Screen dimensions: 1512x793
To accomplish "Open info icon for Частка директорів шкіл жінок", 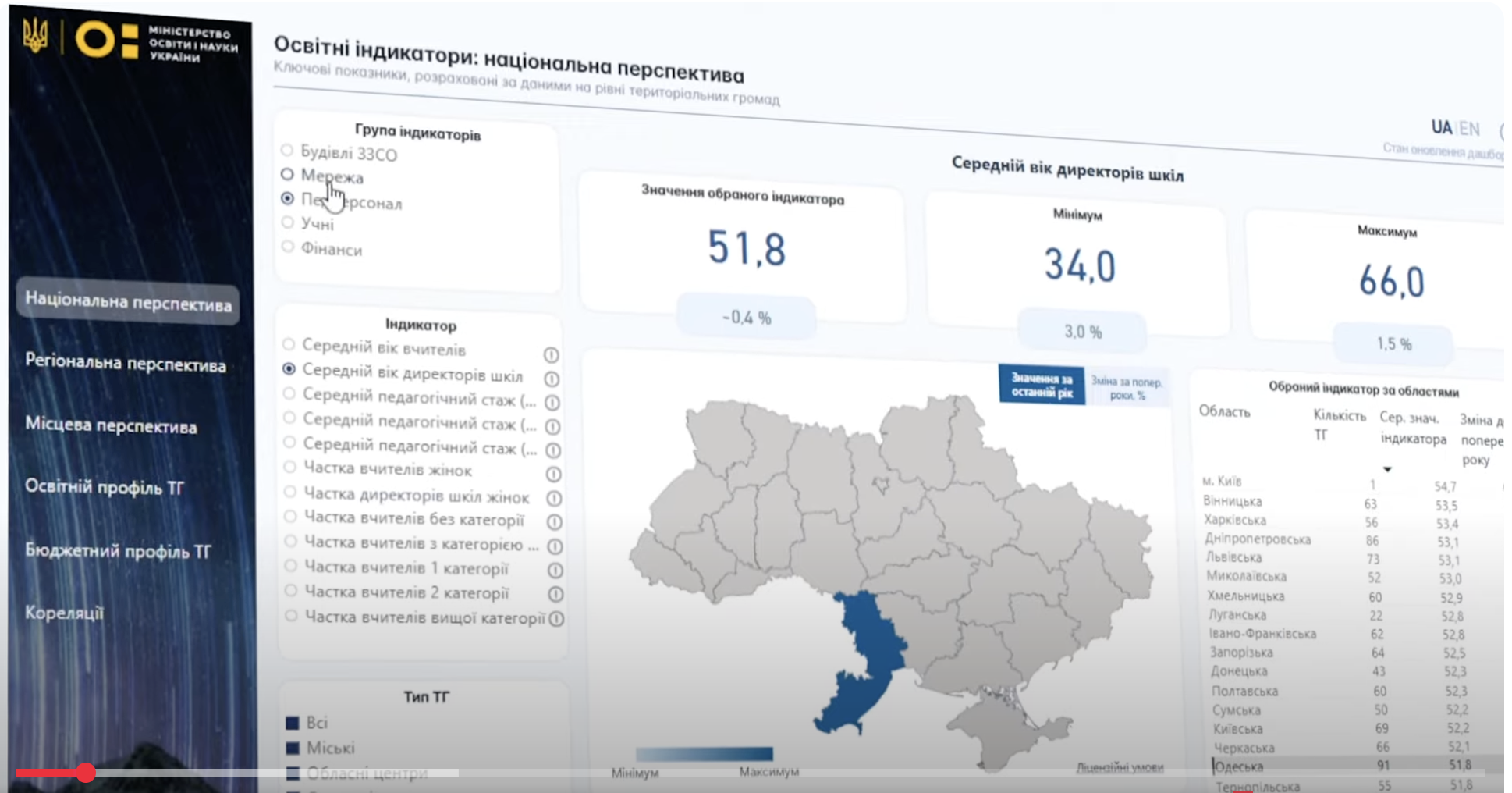I will pos(554,498).
